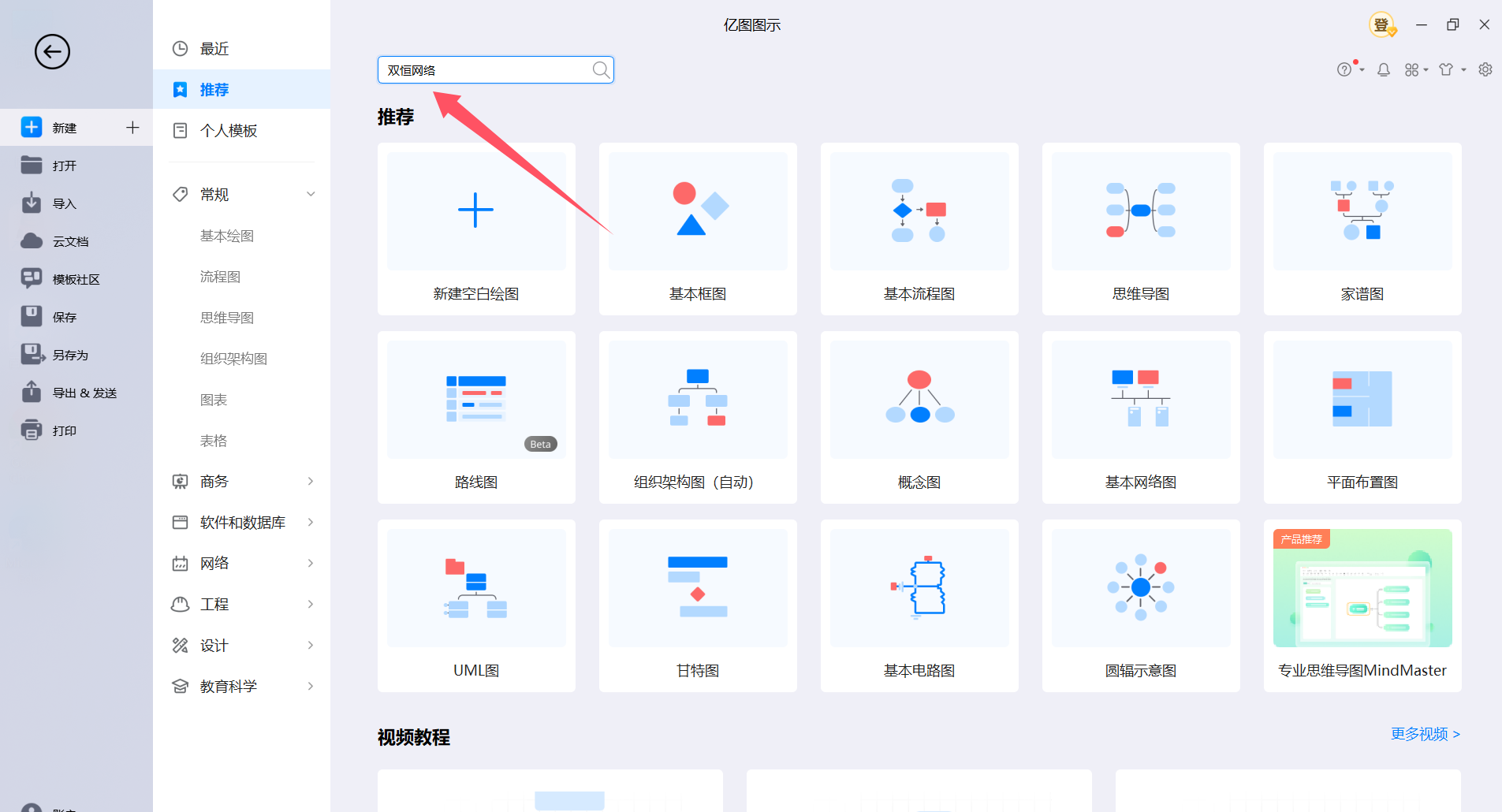Screen dimensions: 1502x812
Task: Expand the 教育科学 category arrow
Action: pyautogui.click(x=311, y=686)
